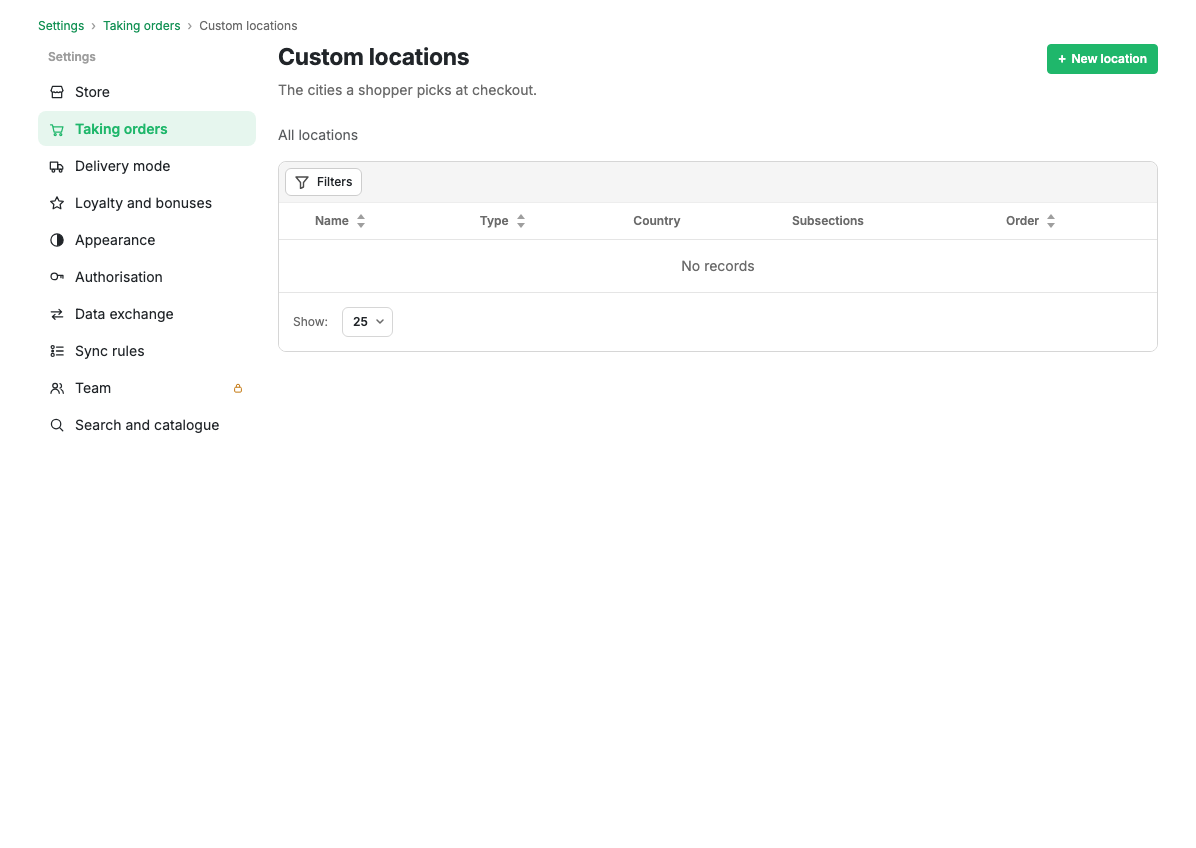The width and height of the screenshot is (1196, 848).
Task: Click the Store shop icon in sidebar
Action: tap(56, 92)
